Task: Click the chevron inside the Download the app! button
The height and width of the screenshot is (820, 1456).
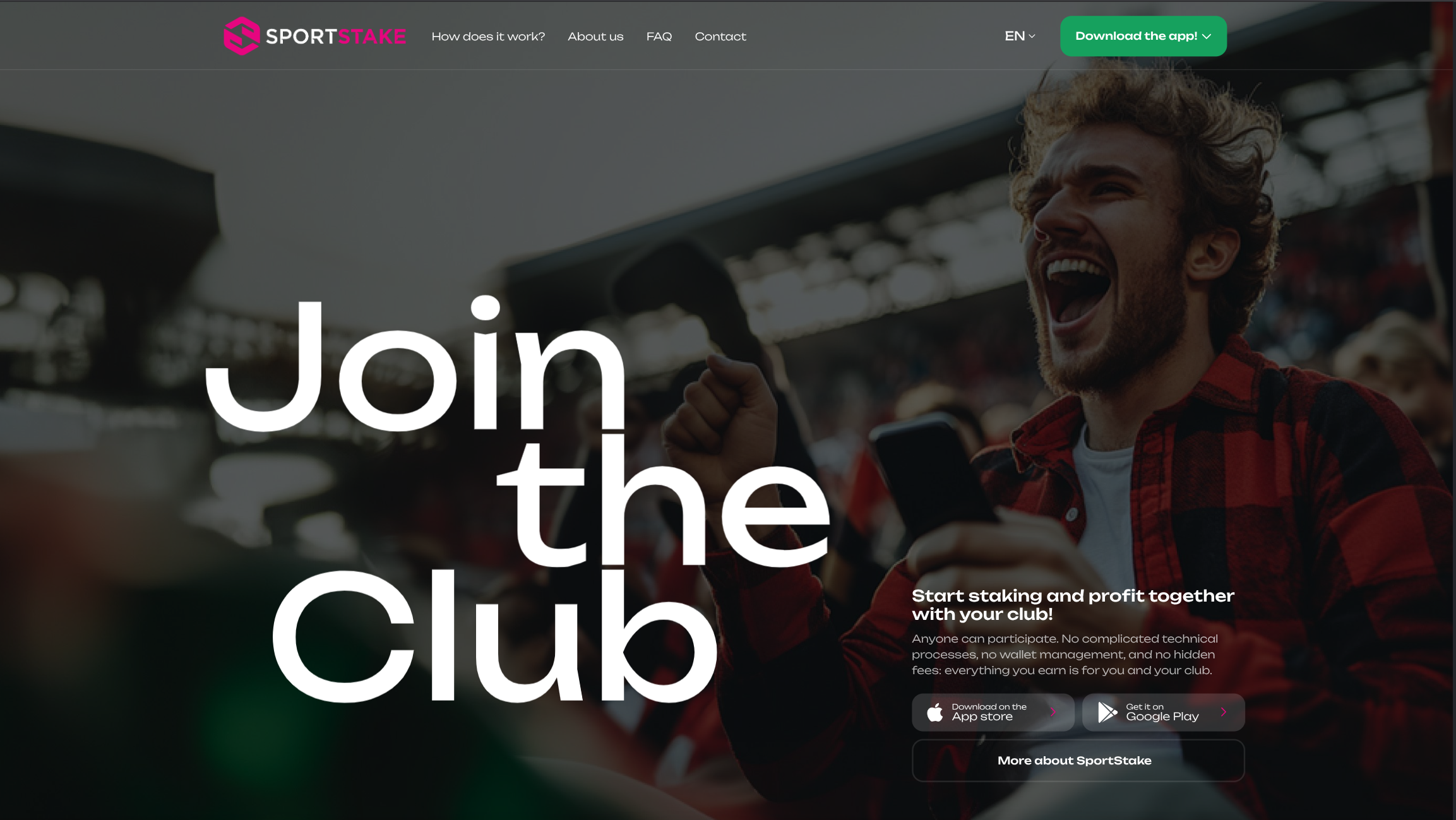Action: [x=1207, y=37]
